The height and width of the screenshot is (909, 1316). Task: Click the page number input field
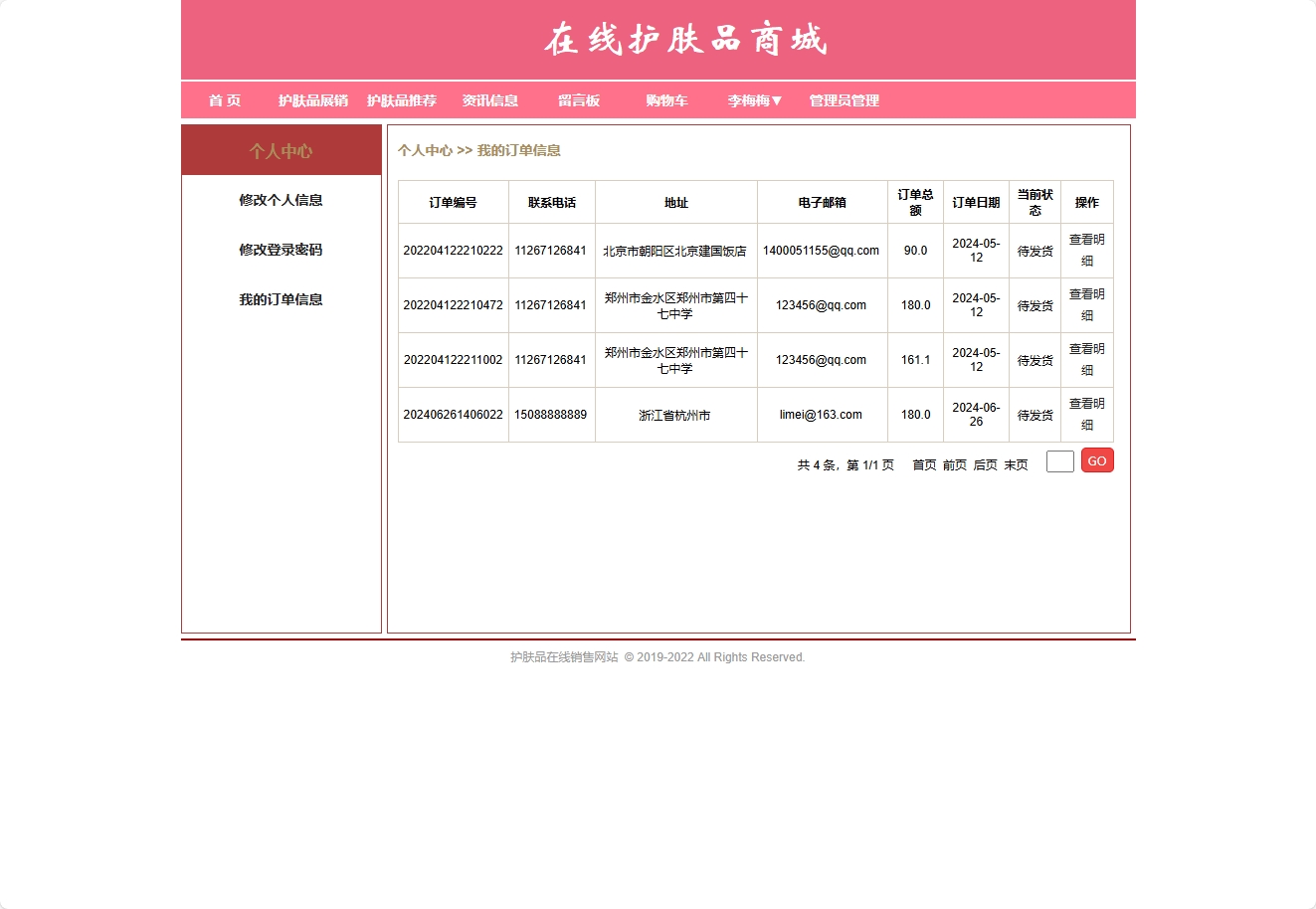tap(1059, 460)
